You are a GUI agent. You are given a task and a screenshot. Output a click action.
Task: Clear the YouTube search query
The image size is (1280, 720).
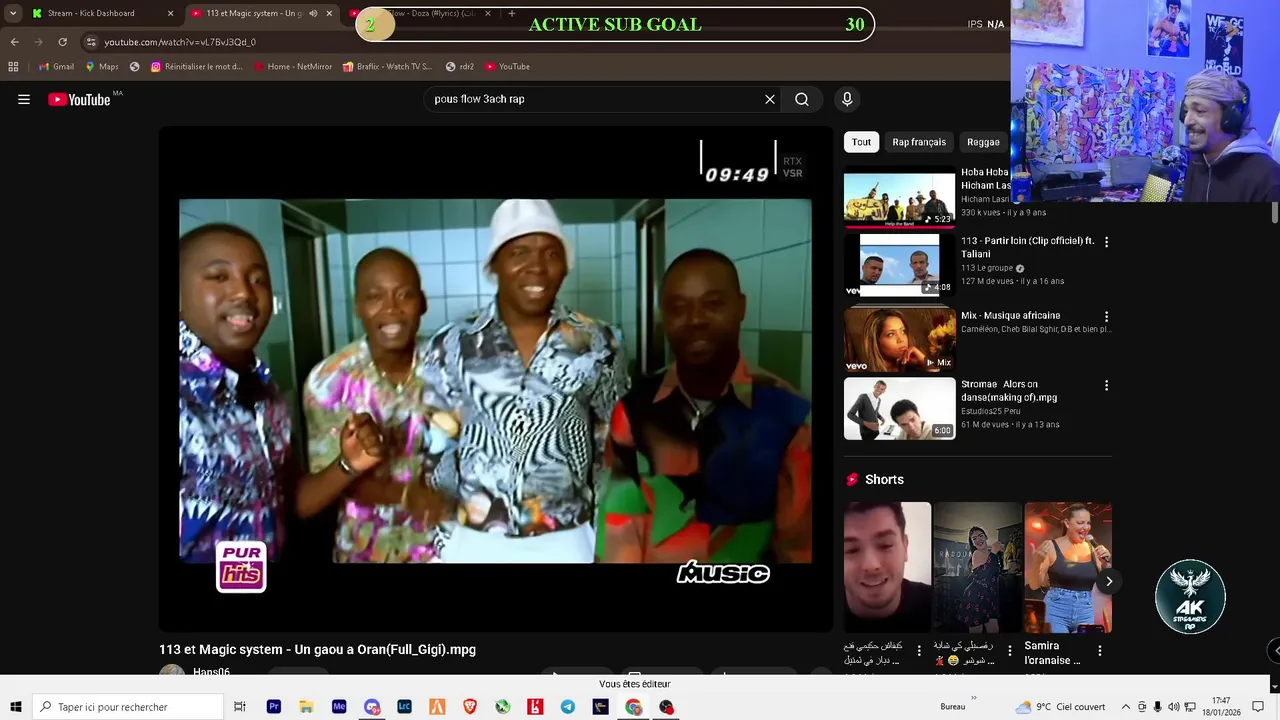tap(770, 99)
